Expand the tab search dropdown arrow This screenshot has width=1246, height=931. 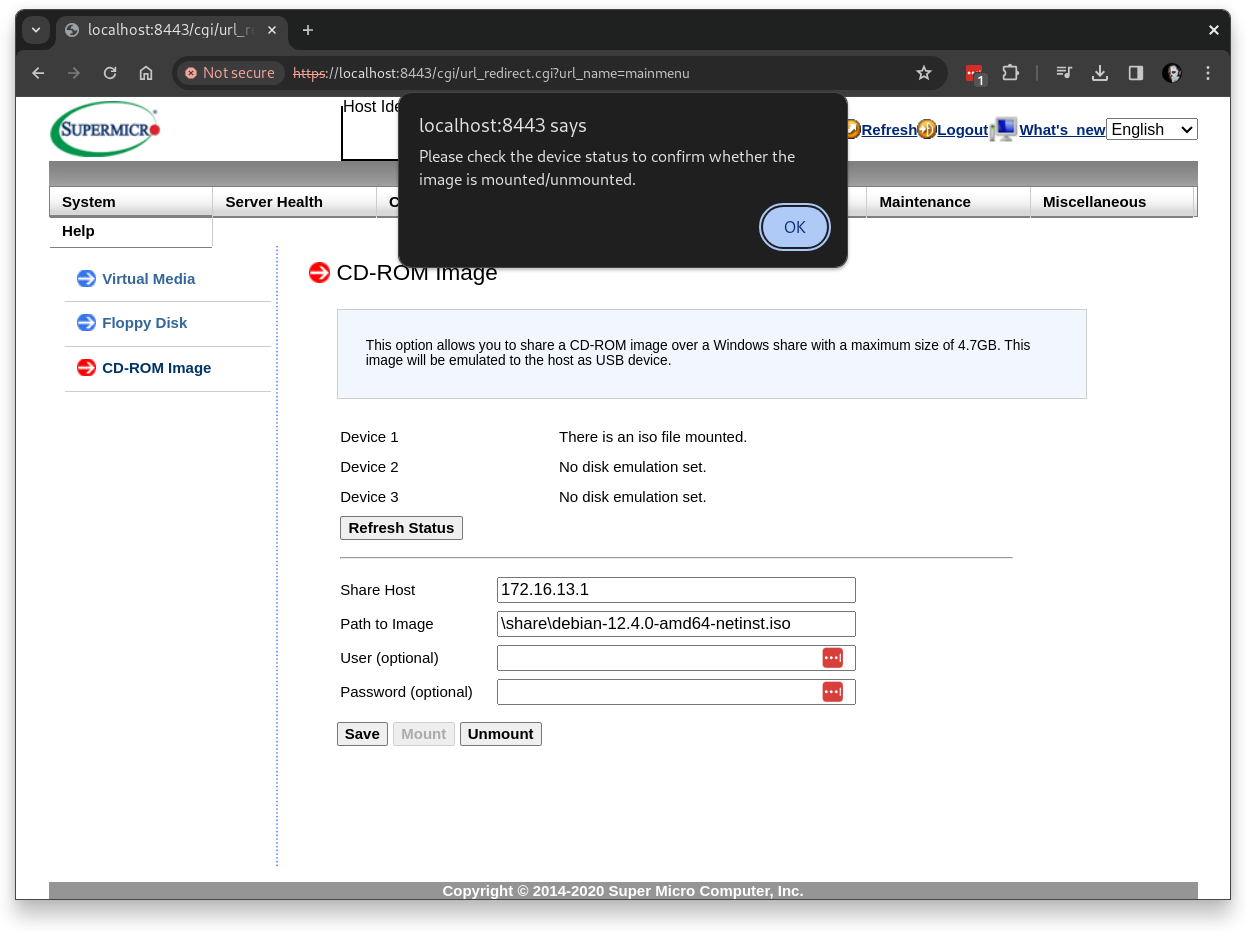point(36,30)
